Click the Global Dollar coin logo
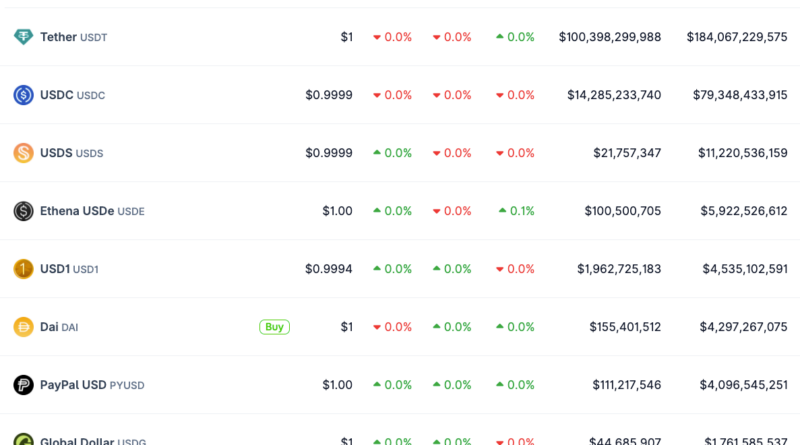Viewport: 800px width, 445px height. [23, 440]
